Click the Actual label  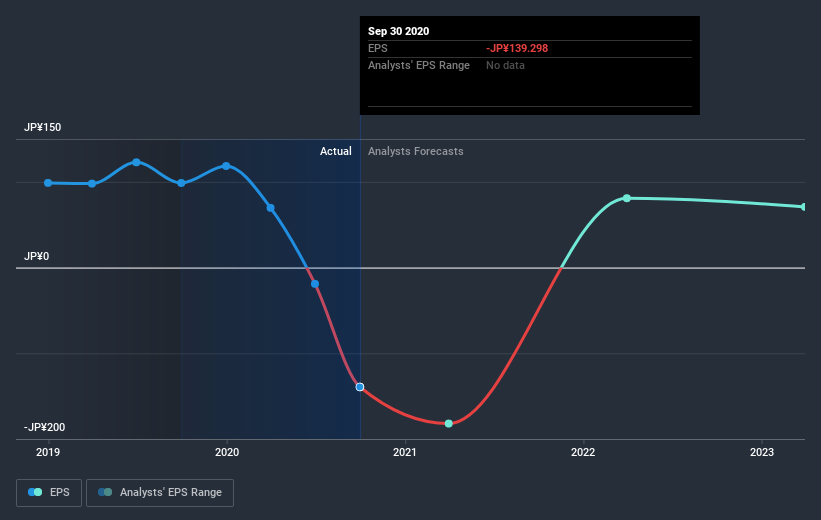coord(336,151)
